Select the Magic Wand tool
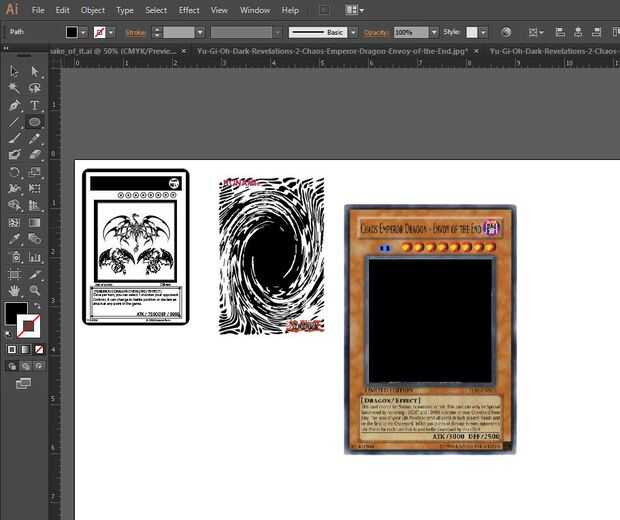620x520 pixels. click(x=14, y=88)
